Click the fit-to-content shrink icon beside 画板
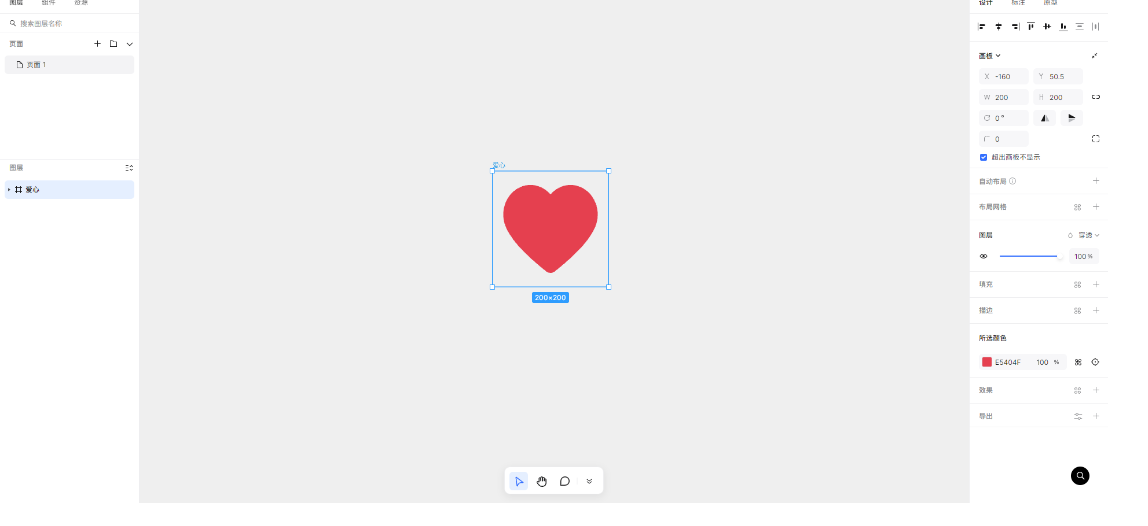The image size is (1148, 526). [x=1095, y=56]
